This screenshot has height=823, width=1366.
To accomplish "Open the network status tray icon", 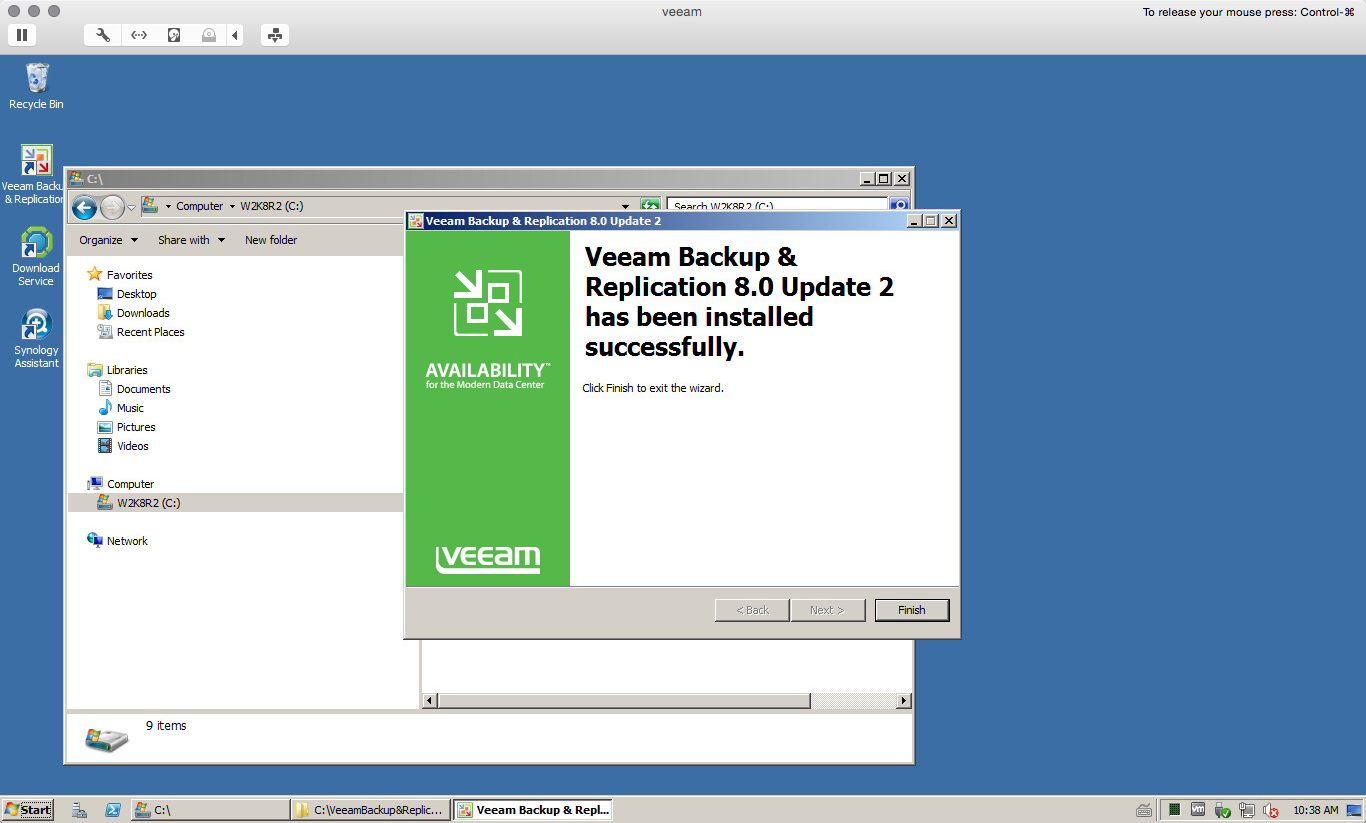I will pos(1247,810).
